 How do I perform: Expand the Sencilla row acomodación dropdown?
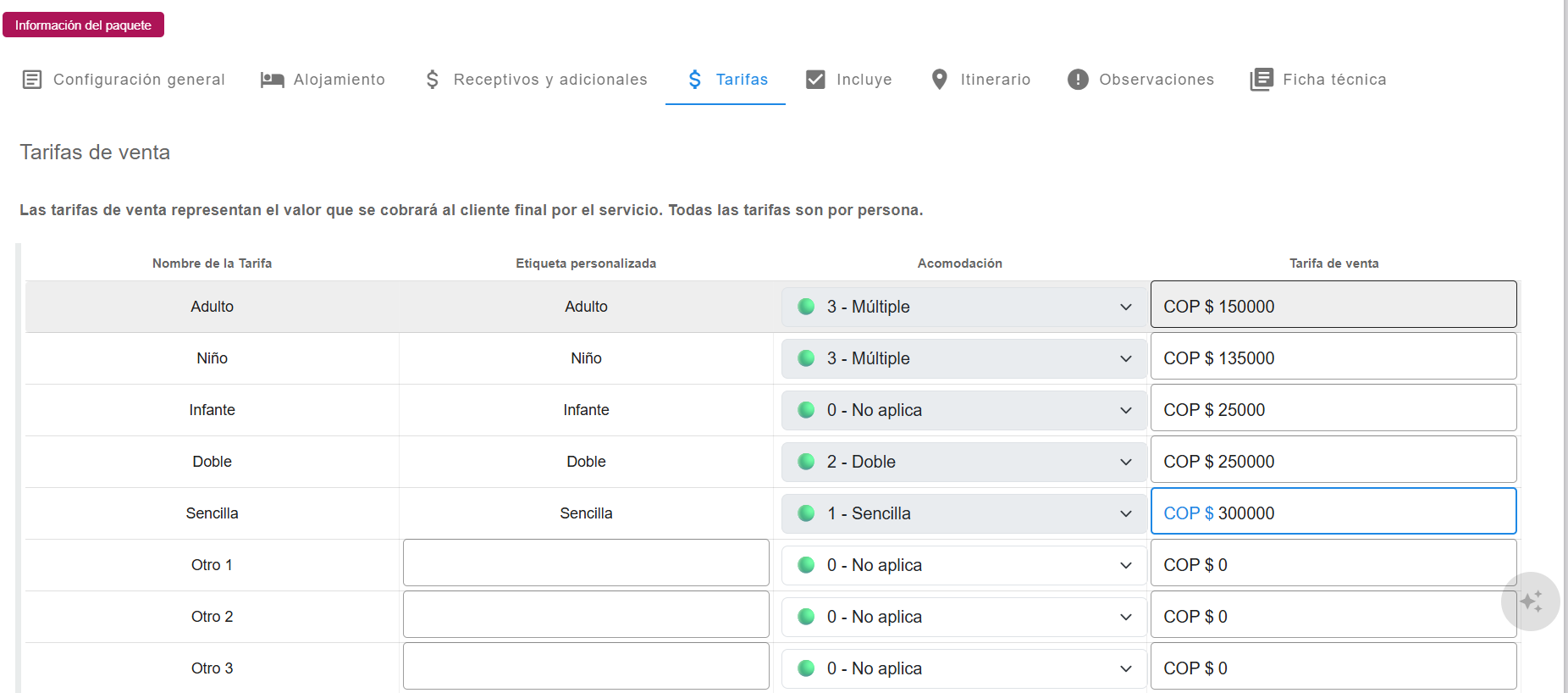(x=963, y=513)
